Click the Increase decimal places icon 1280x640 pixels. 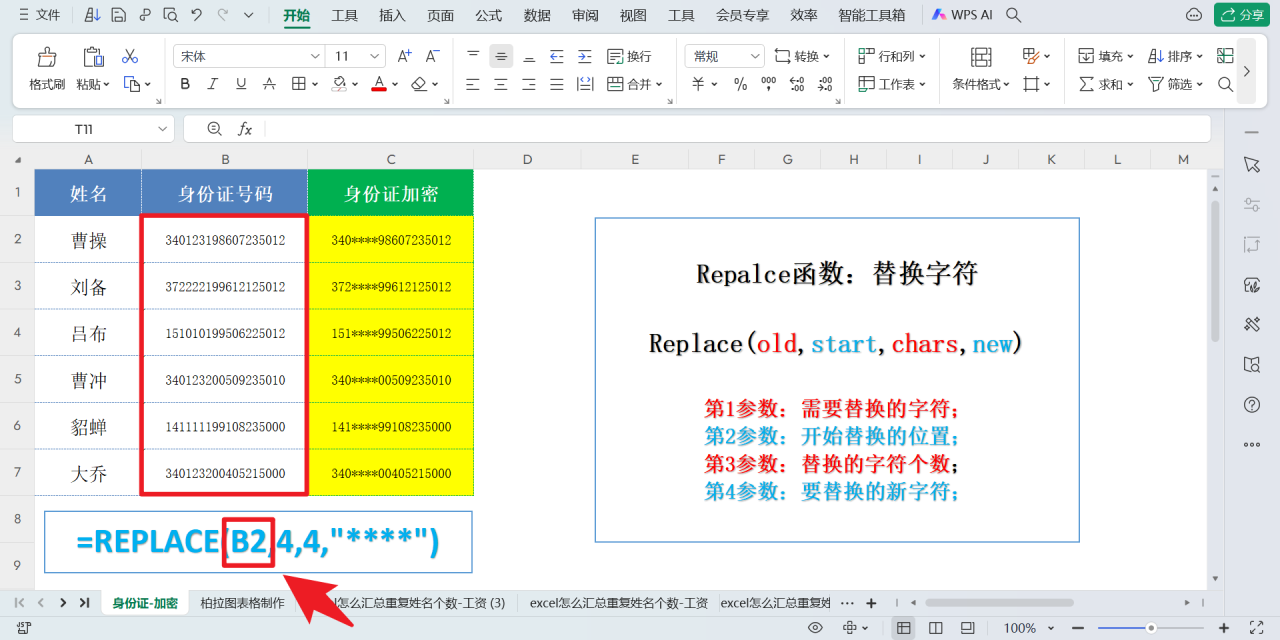(798, 84)
